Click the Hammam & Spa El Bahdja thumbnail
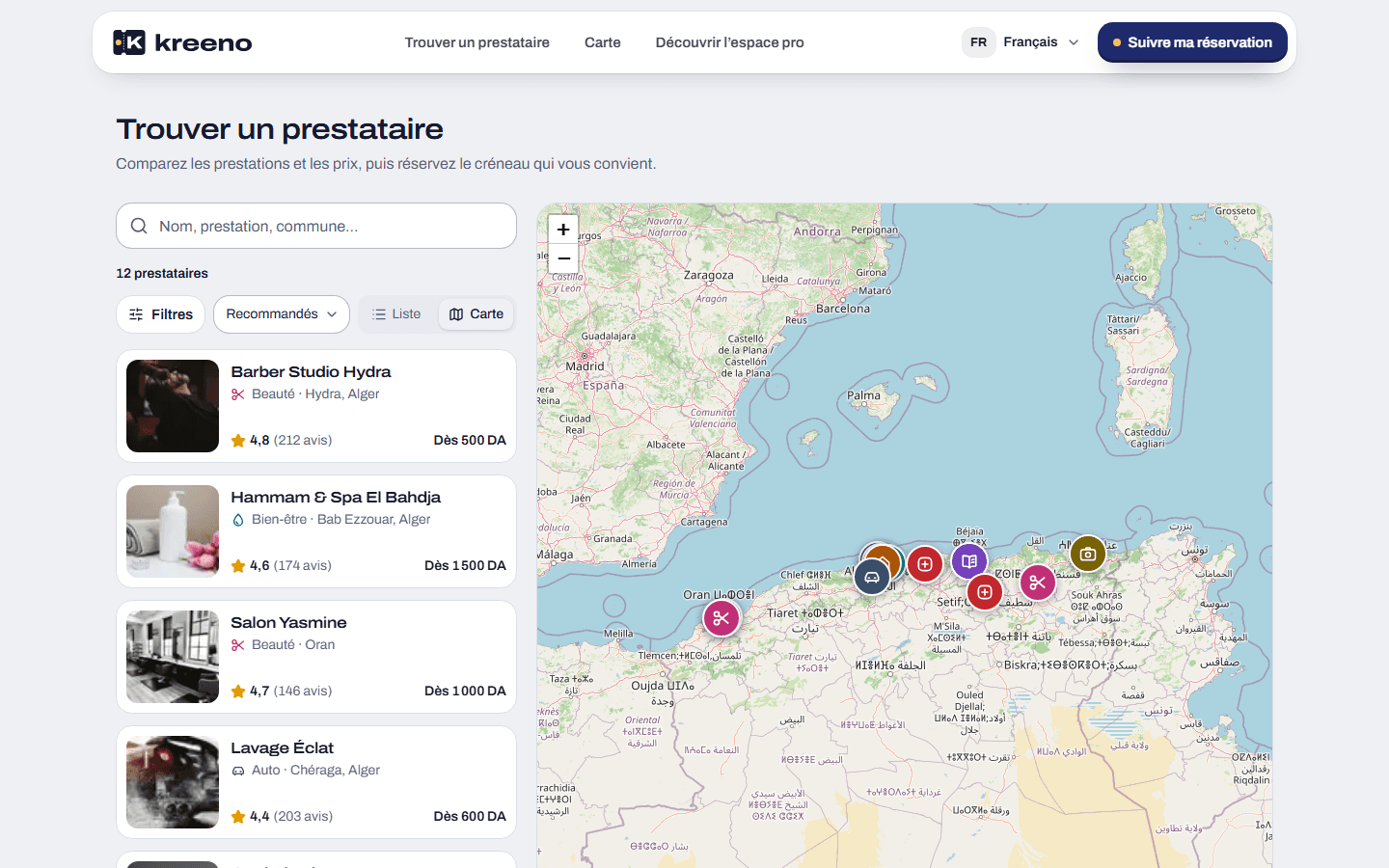 coord(173,531)
